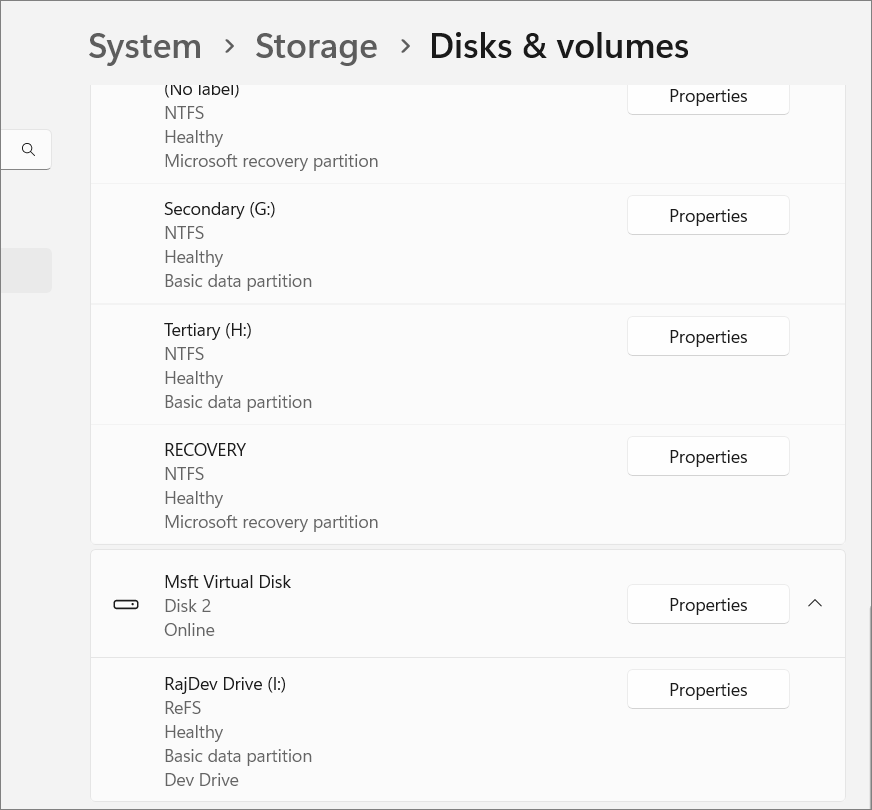Open Properties for the (No label) partition
This screenshot has width=872, height=810.
tap(708, 97)
